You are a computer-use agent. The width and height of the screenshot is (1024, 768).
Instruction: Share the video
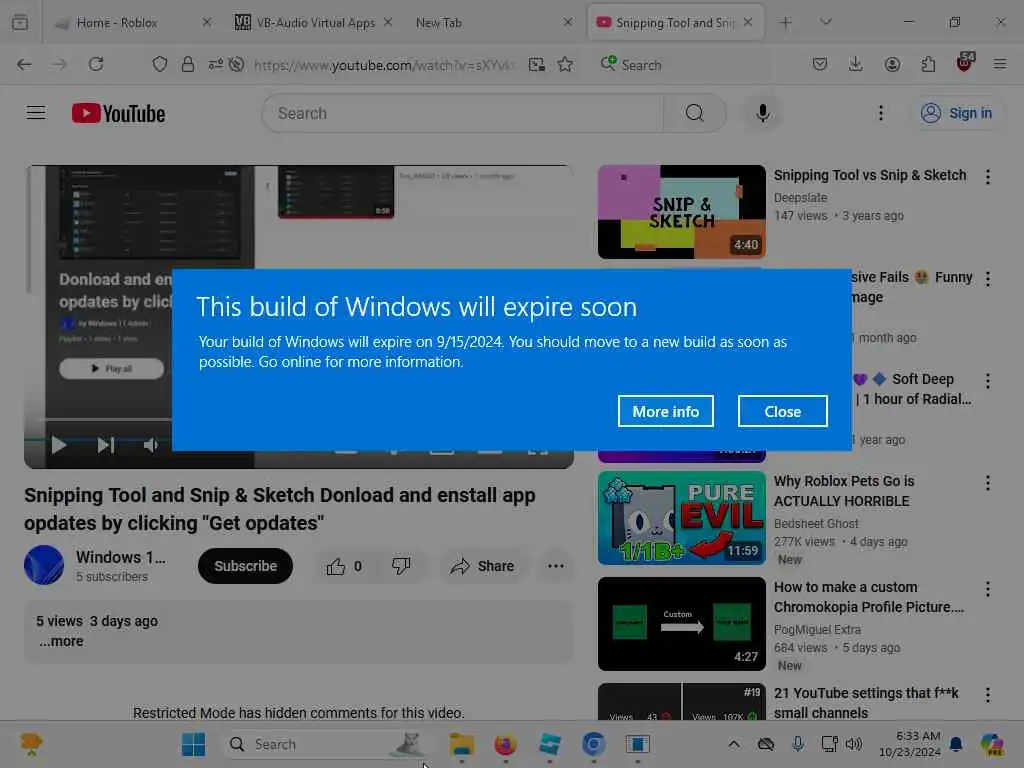coord(482,566)
